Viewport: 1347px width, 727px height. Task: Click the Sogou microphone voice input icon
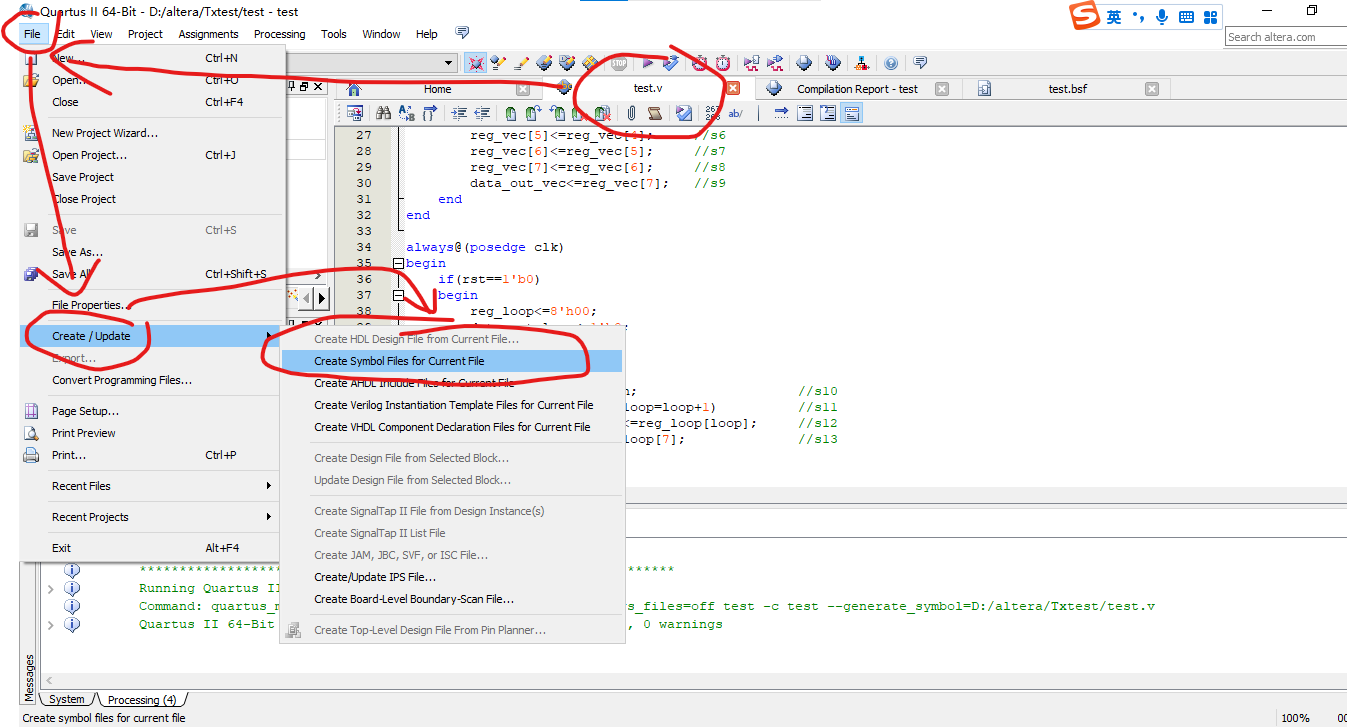point(1162,17)
